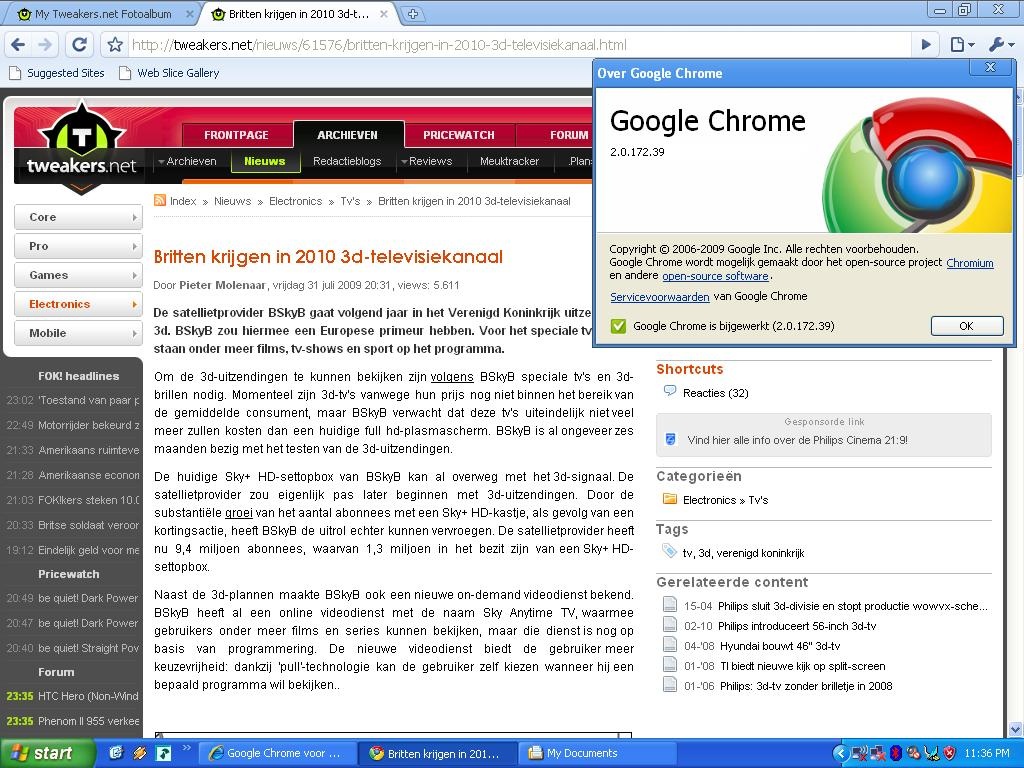Expand the Core sidebar category
Viewport: 1024px width, 768px height.
pos(78,217)
